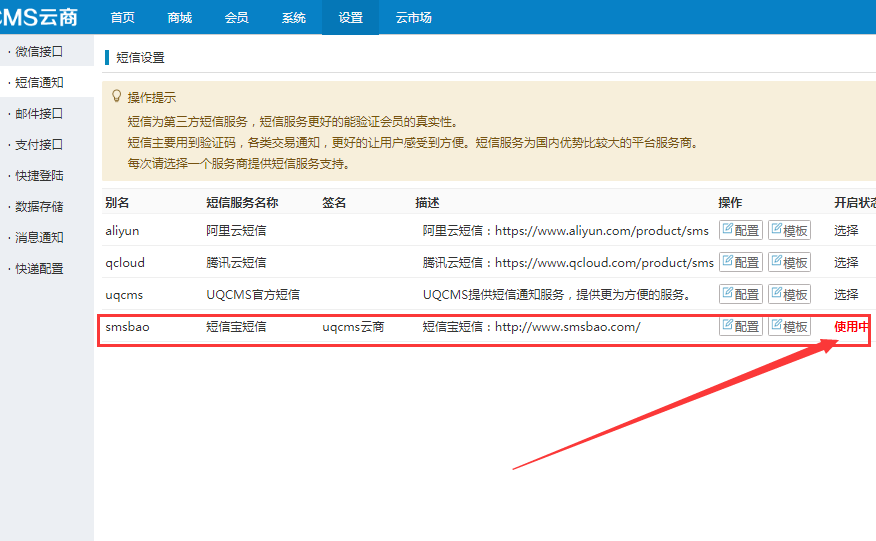Click 模板 button for qcloud row
Image resolution: width=876 pixels, height=541 pixels.
point(789,262)
